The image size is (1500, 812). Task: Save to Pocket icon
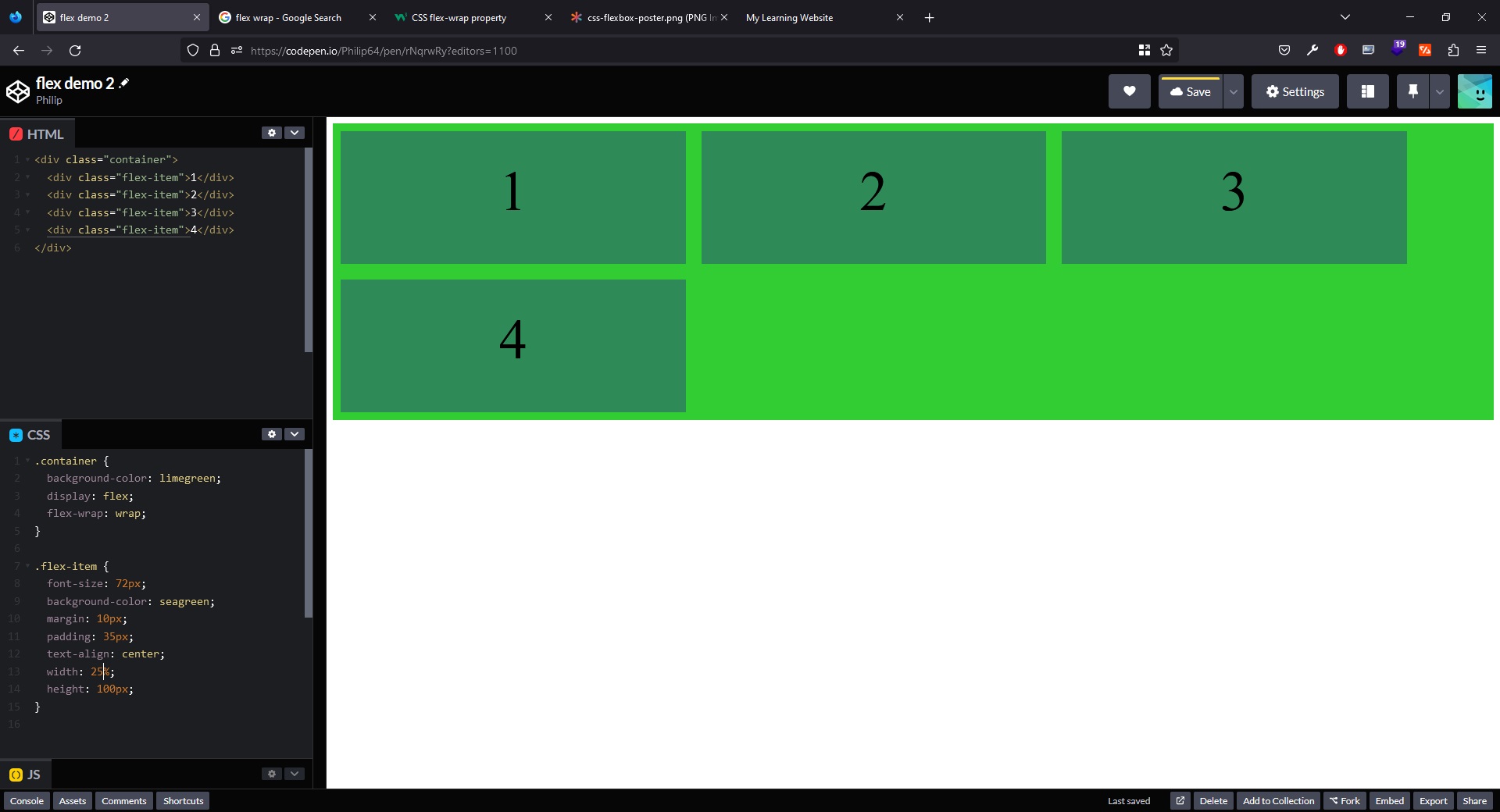tap(1284, 50)
